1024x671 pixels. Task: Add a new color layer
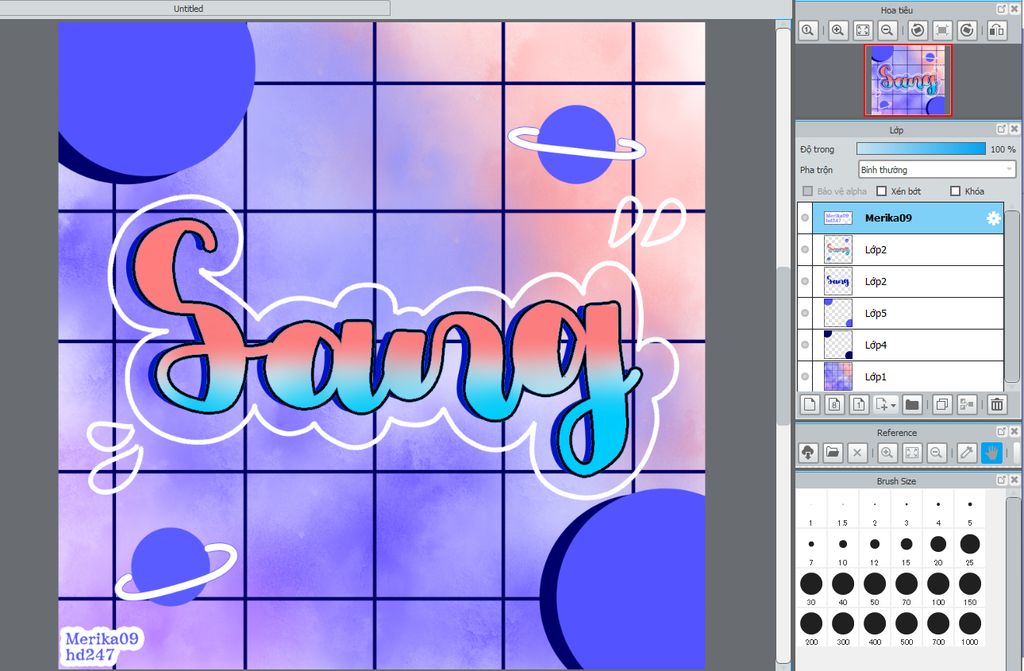[x=810, y=404]
